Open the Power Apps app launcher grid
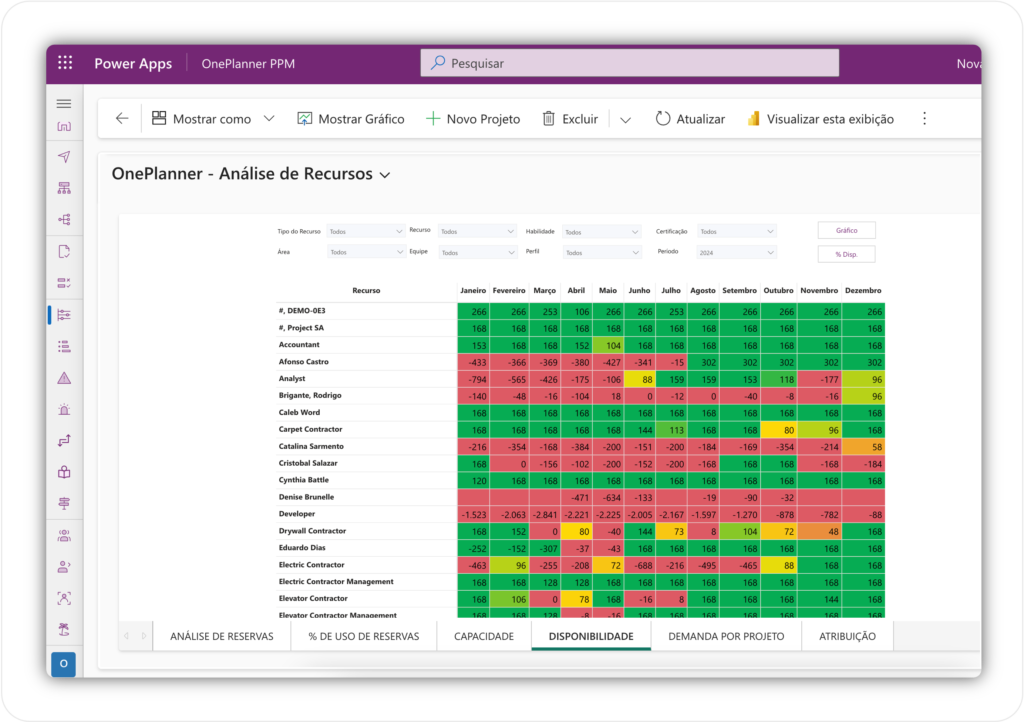 click(x=65, y=63)
